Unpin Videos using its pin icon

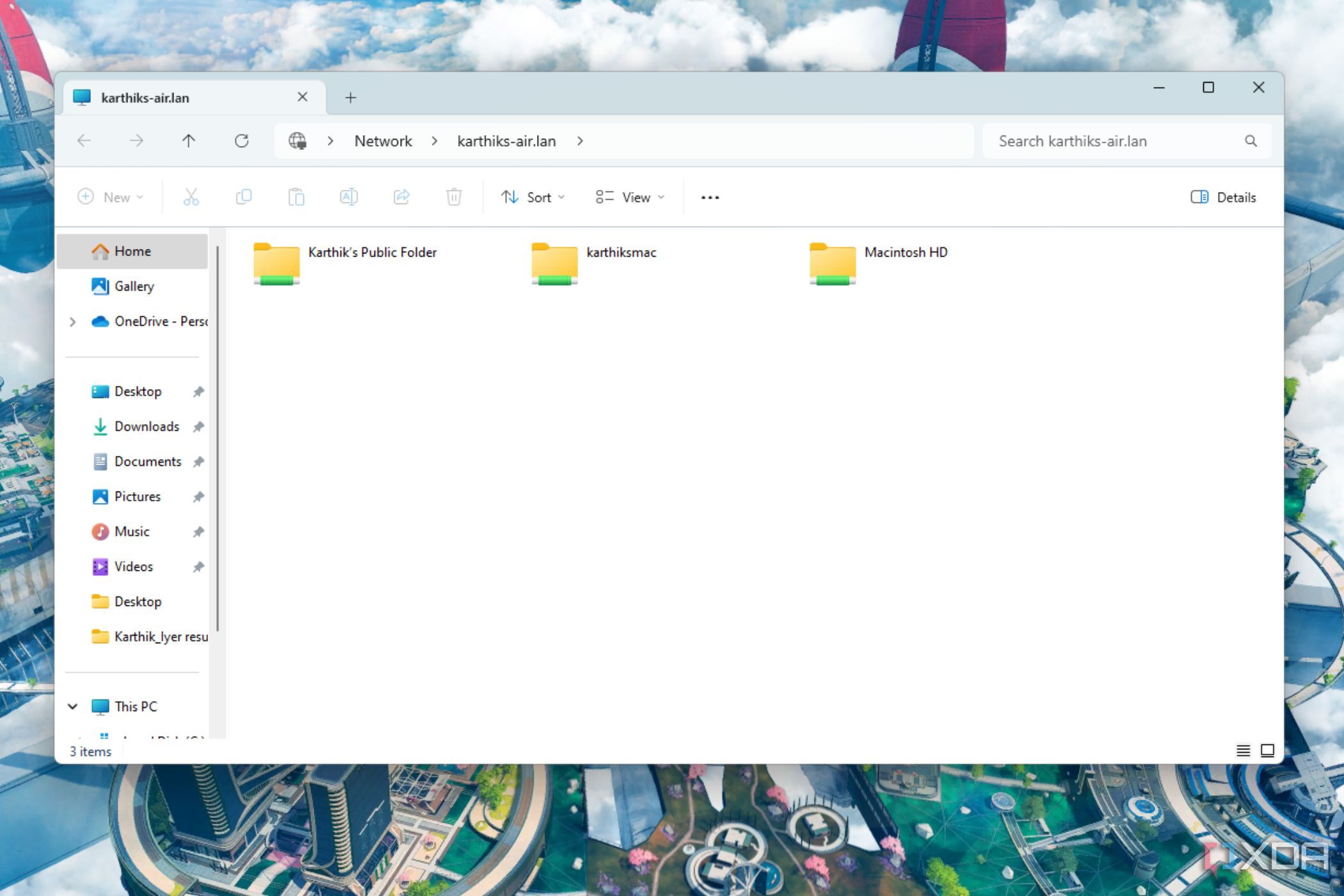pos(198,567)
